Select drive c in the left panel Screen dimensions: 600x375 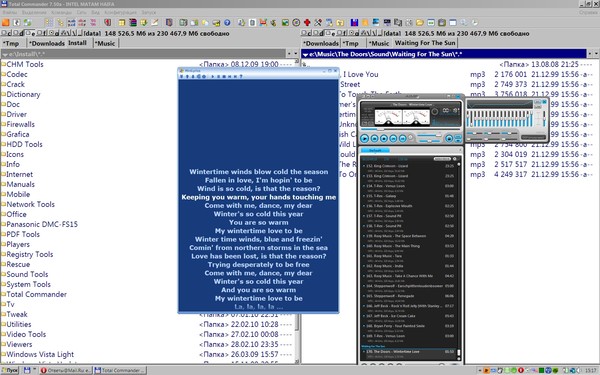(7, 34)
